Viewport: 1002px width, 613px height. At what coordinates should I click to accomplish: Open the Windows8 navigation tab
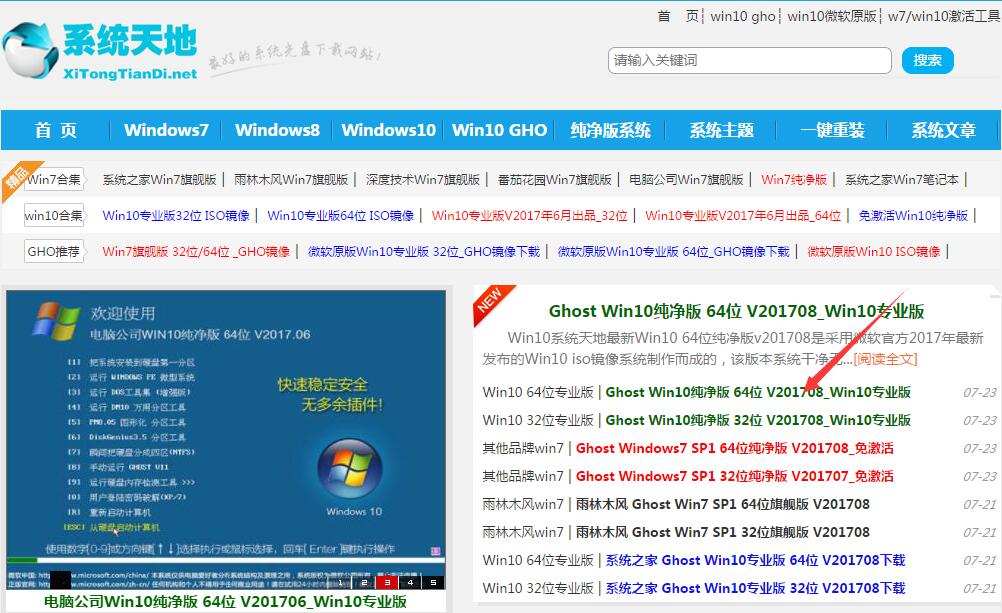point(277,130)
